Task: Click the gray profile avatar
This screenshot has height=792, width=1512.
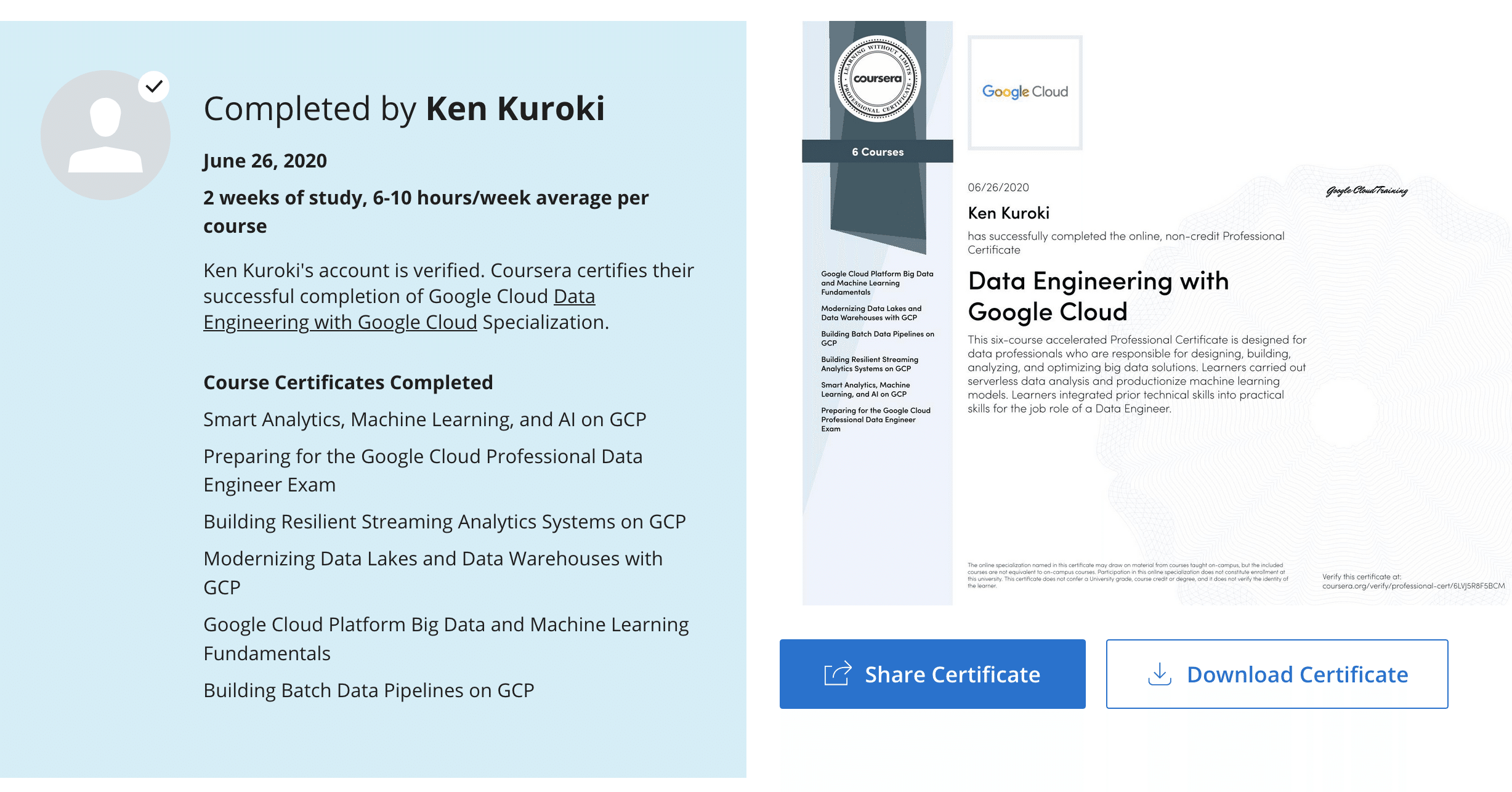Action: (105, 135)
